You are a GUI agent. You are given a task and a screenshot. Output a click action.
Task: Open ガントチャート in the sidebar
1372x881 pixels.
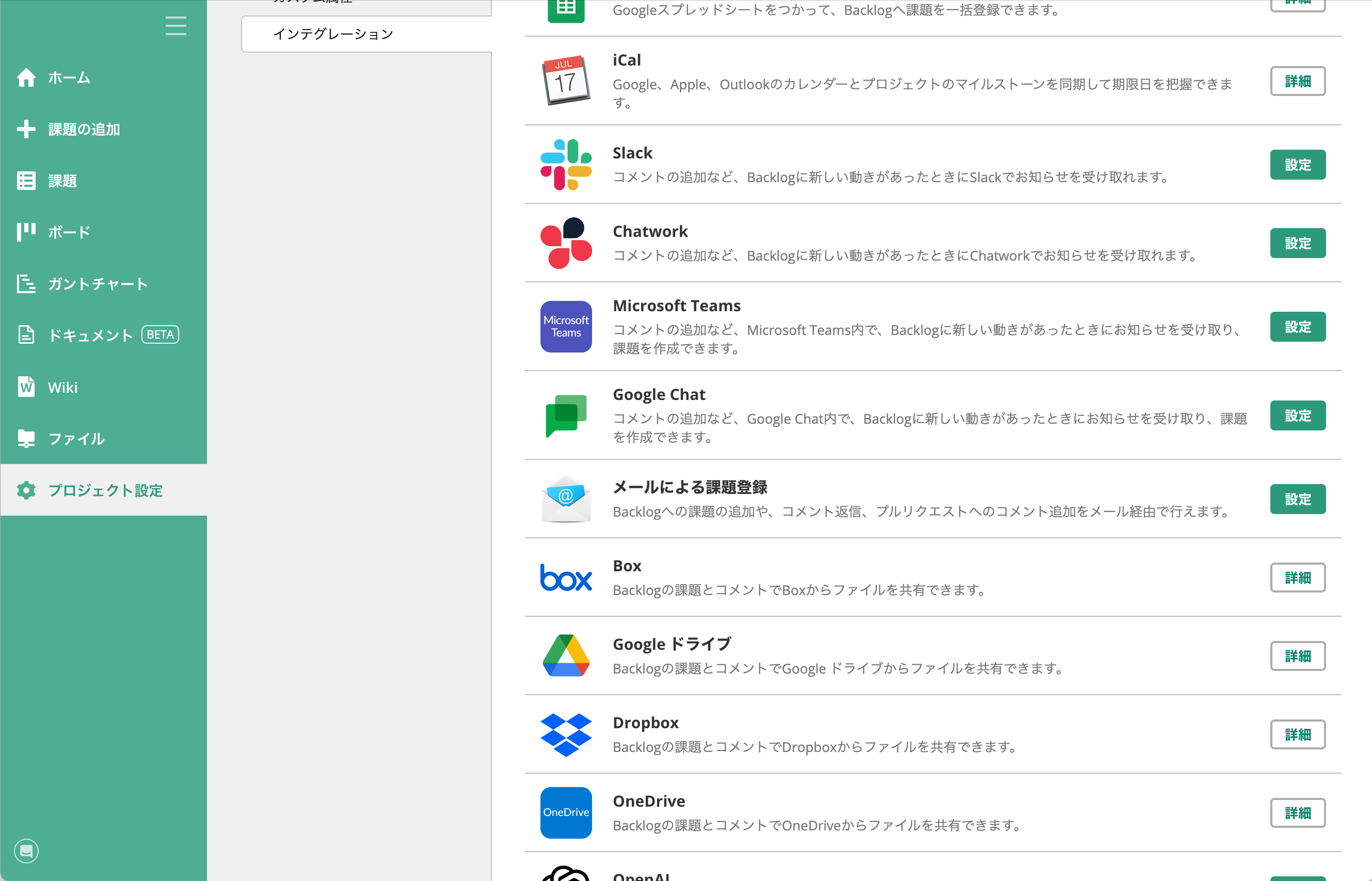click(x=98, y=284)
